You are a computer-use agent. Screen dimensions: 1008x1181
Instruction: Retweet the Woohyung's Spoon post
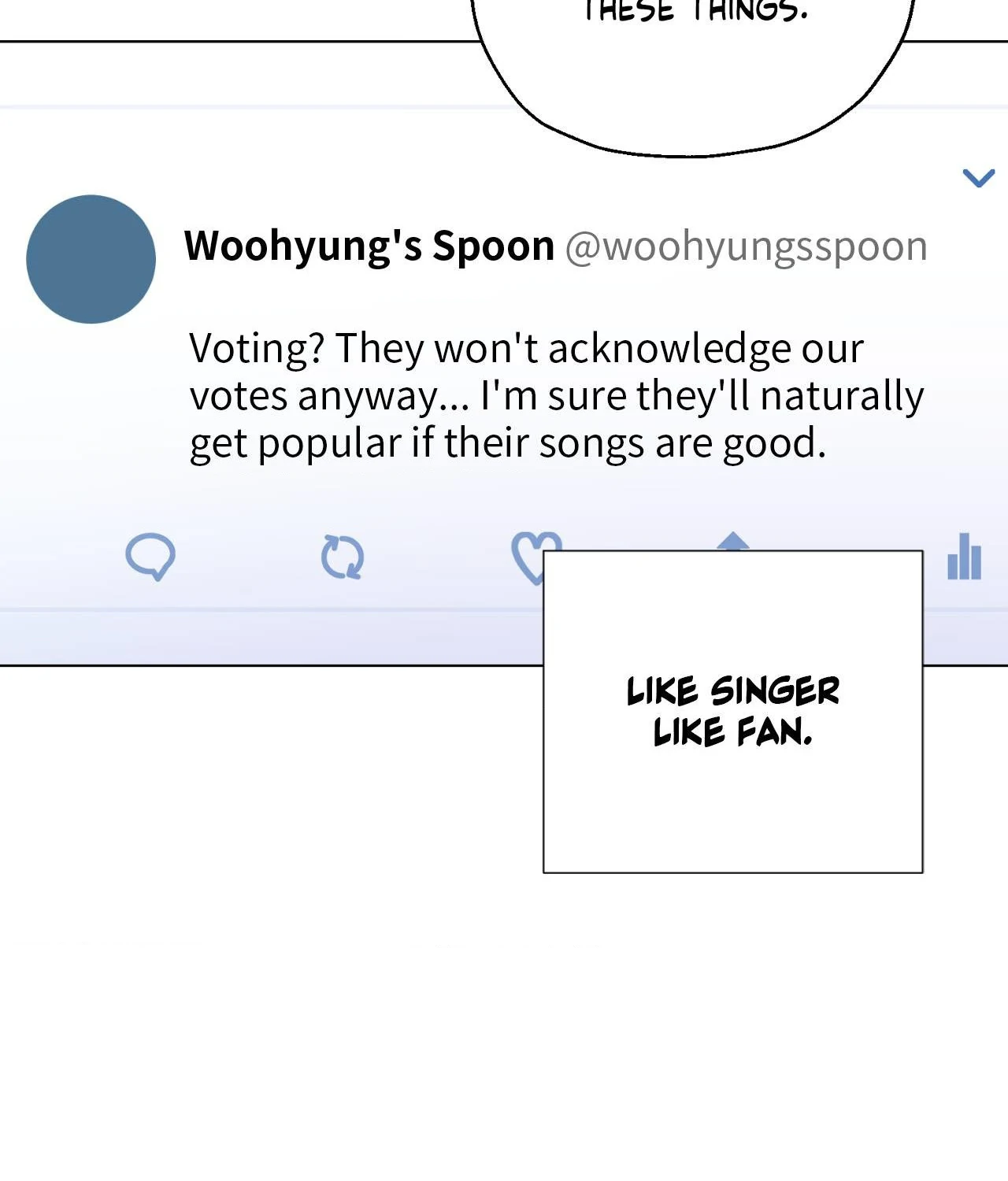[x=343, y=557]
